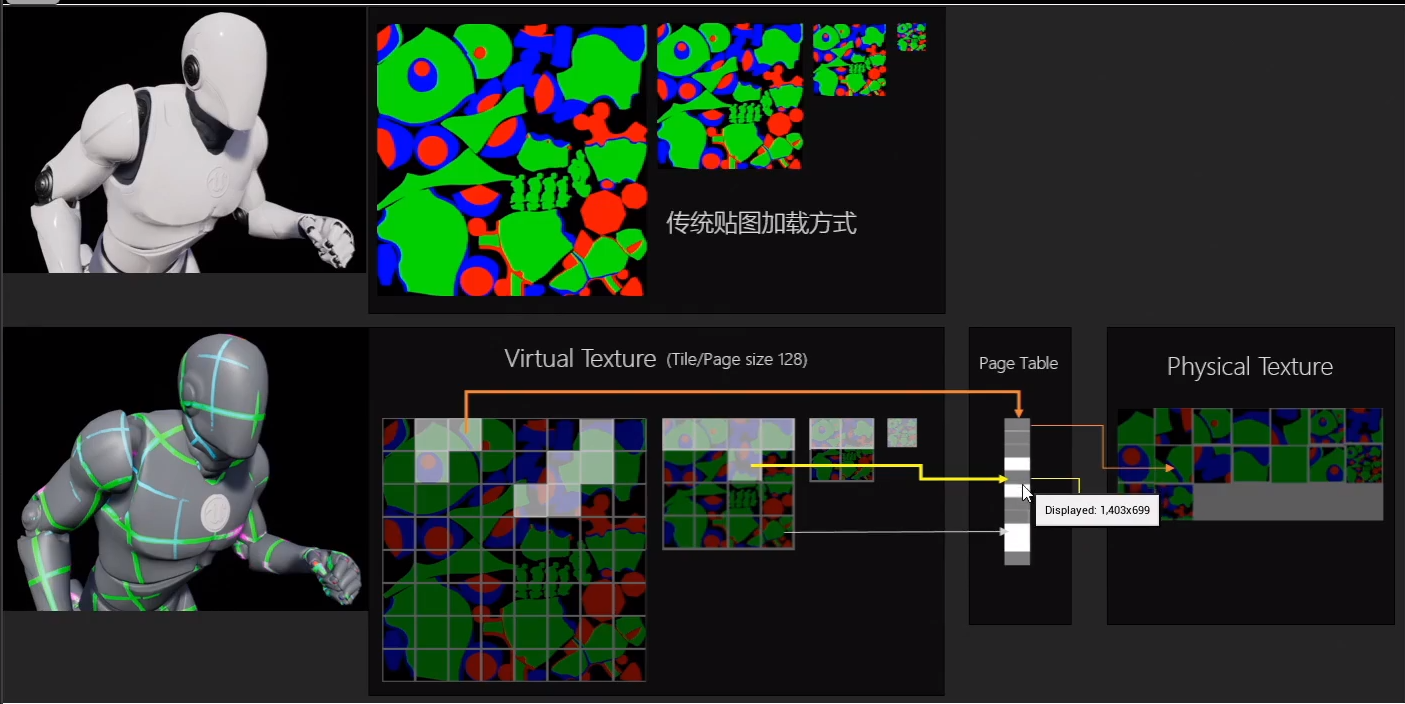The image size is (1405, 704).
Task: Select the Physical Texture panel title
Action: tap(1249, 367)
